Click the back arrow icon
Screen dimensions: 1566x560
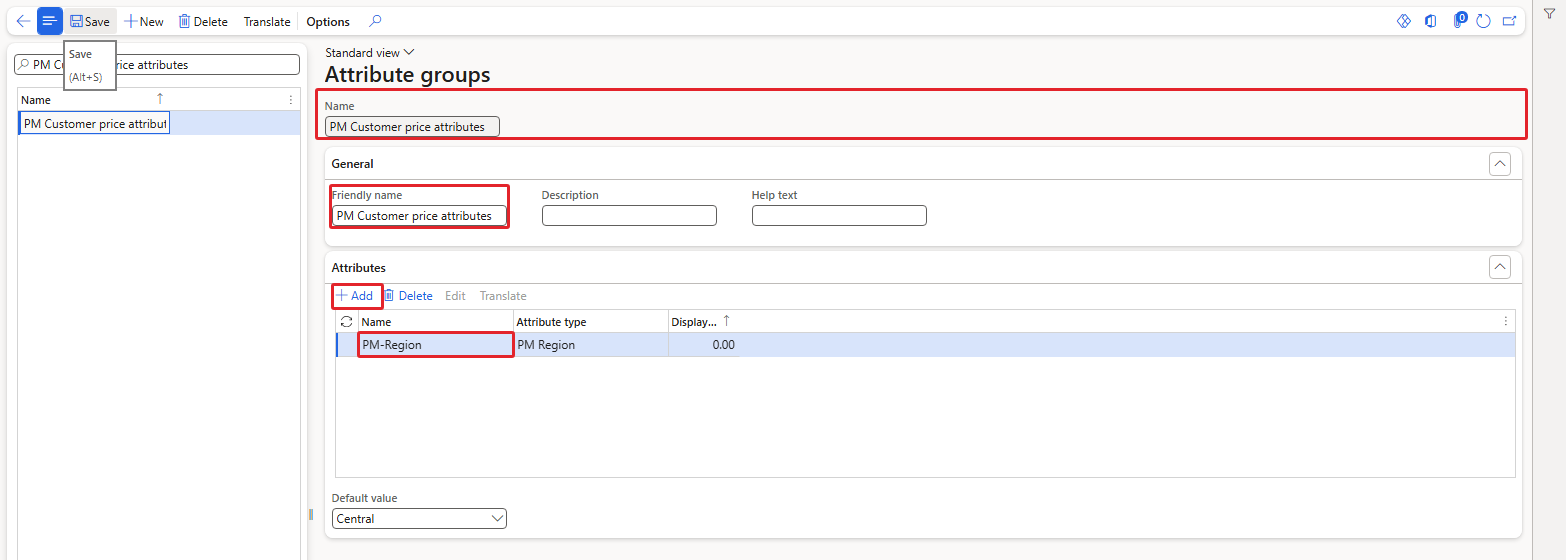(x=23, y=21)
